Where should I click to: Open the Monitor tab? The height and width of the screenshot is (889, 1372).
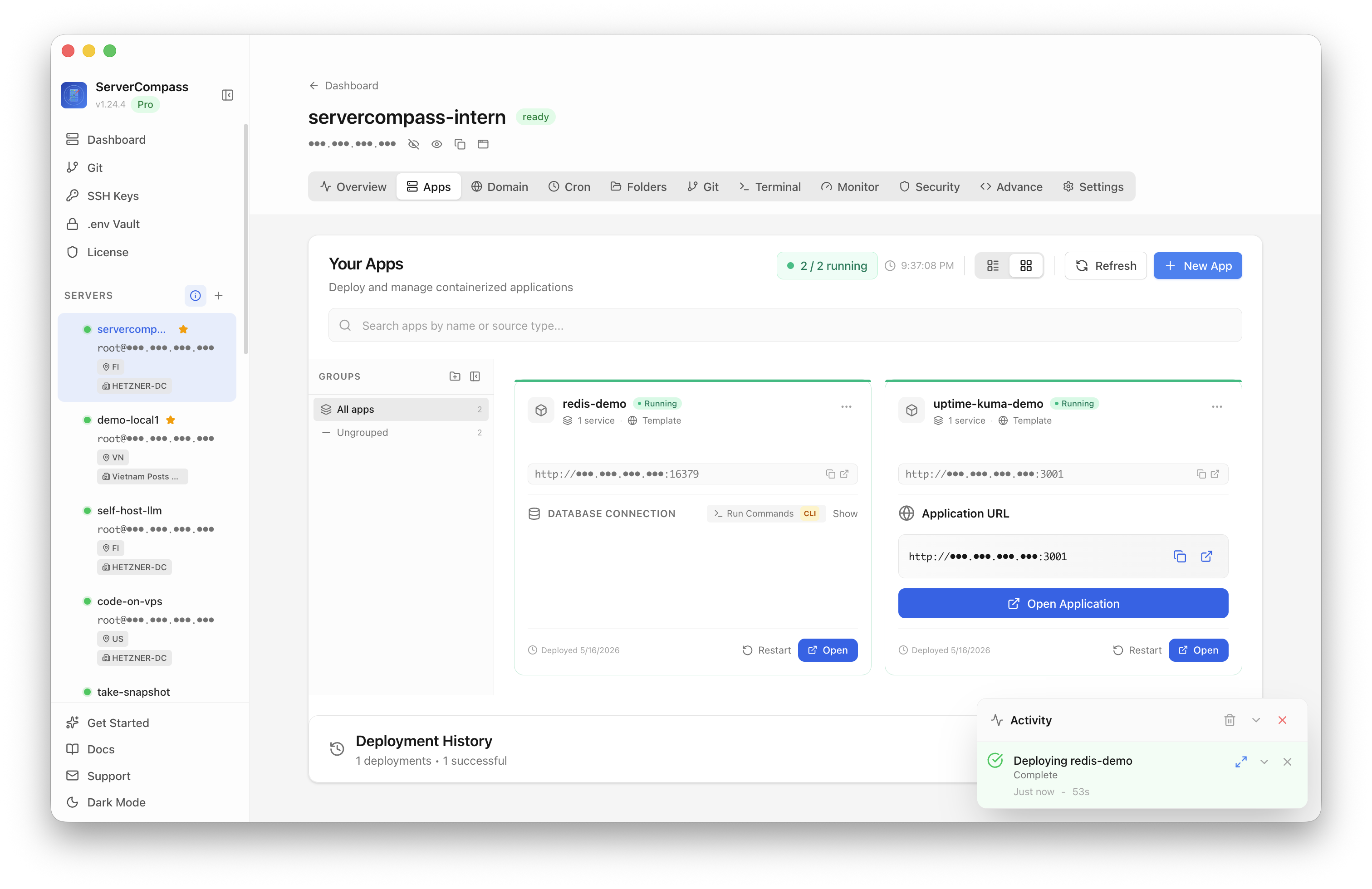point(850,187)
